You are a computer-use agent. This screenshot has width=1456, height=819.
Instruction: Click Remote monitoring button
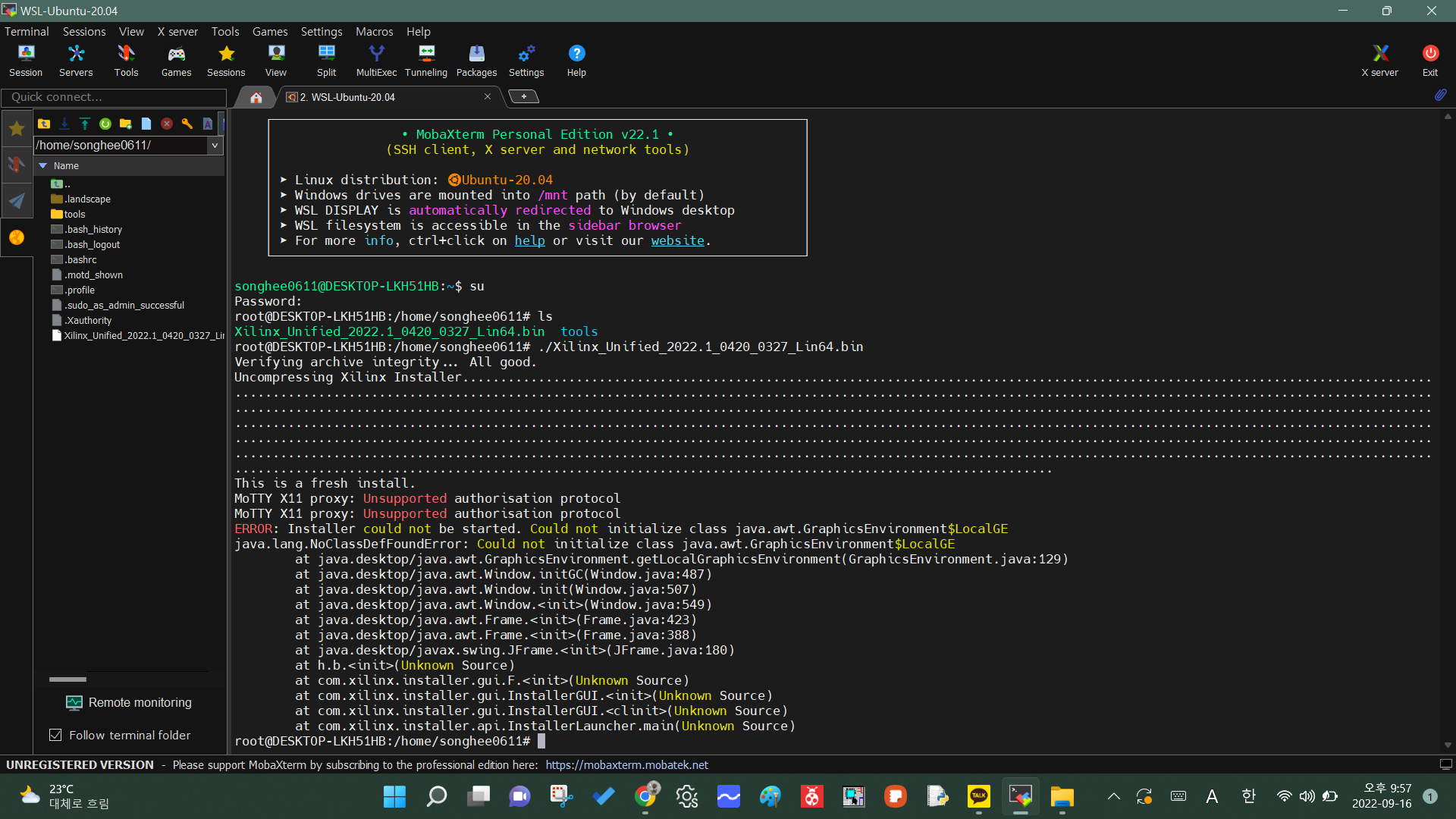tap(129, 702)
